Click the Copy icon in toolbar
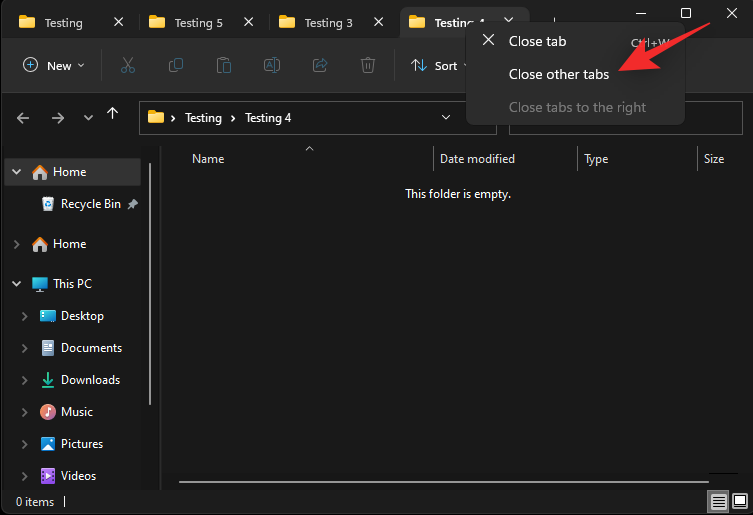This screenshot has height=515, width=753. click(x=176, y=65)
